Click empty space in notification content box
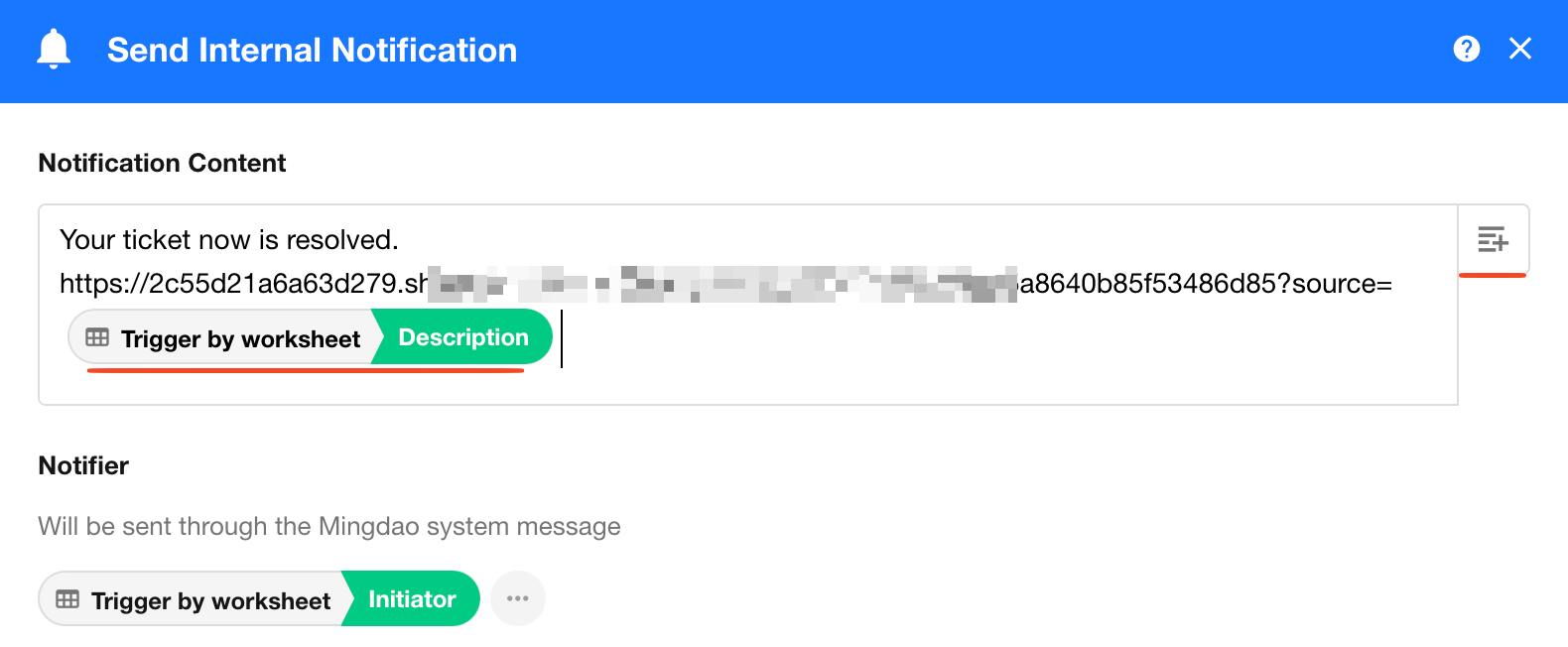Viewport: 1568px width, 647px height. click(x=992, y=367)
